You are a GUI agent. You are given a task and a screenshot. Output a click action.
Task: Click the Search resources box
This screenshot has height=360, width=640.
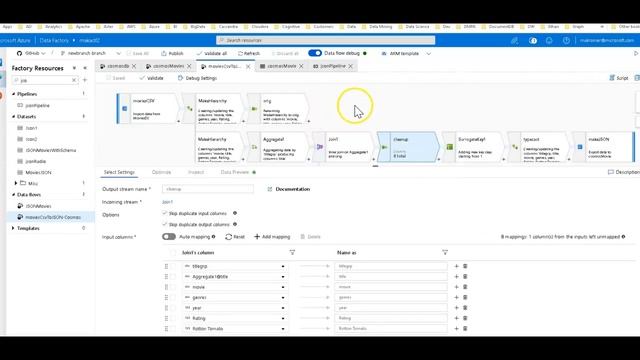coord(325,40)
